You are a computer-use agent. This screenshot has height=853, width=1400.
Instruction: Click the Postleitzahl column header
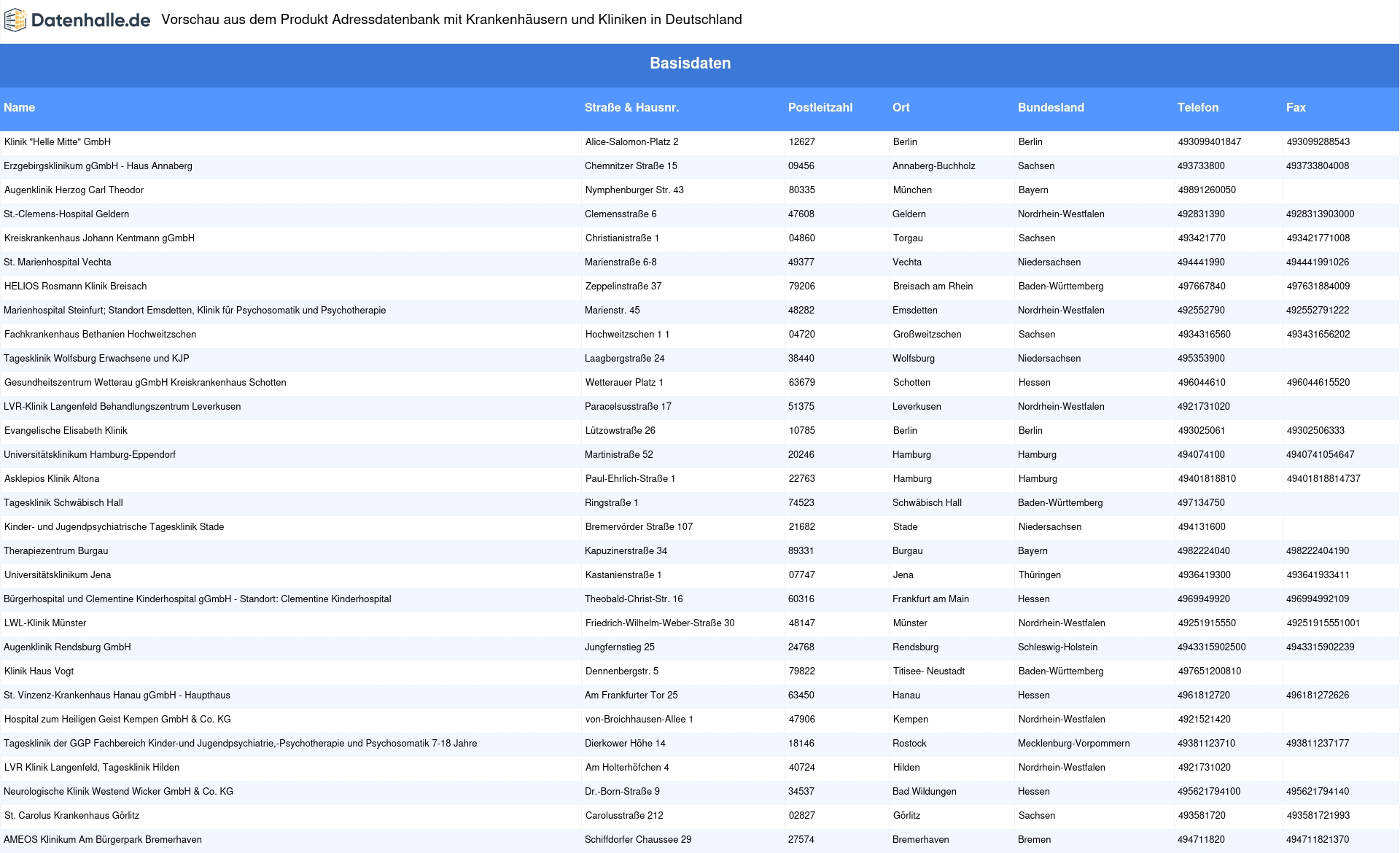pyautogui.click(x=820, y=107)
